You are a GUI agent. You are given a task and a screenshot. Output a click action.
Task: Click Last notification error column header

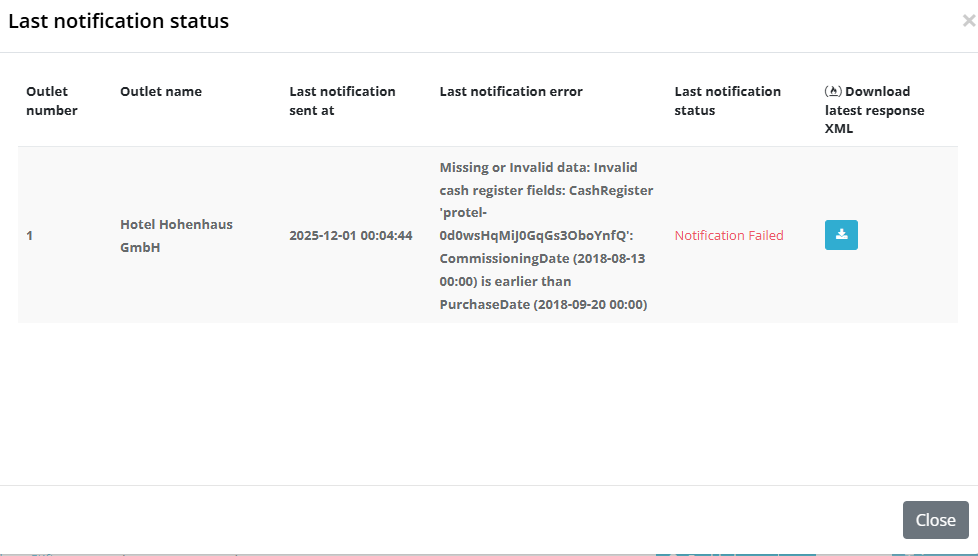[511, 92]
